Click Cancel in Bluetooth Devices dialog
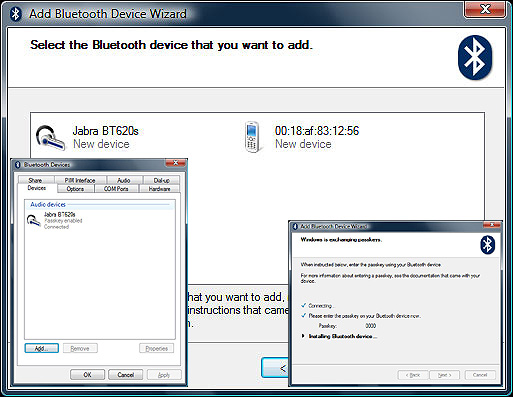 tap(126, 375)
